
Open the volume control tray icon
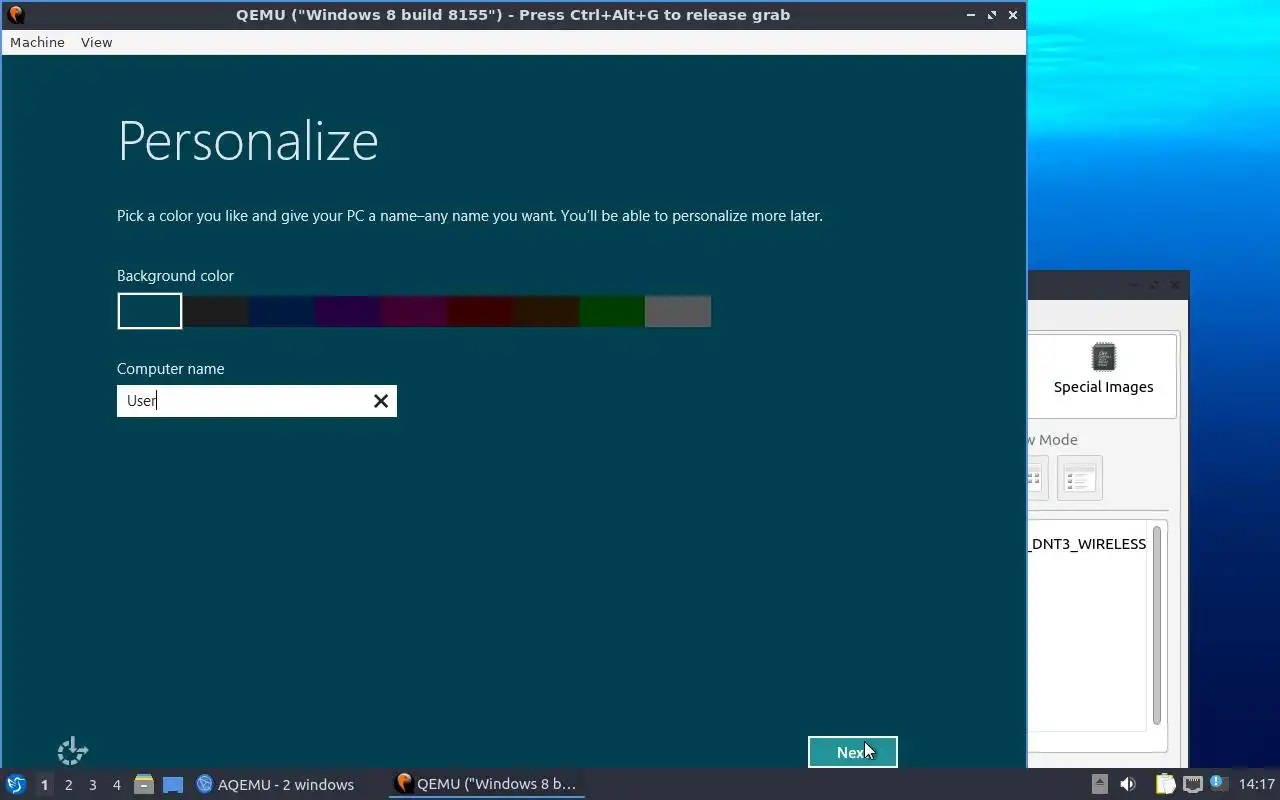point(1128,785)
